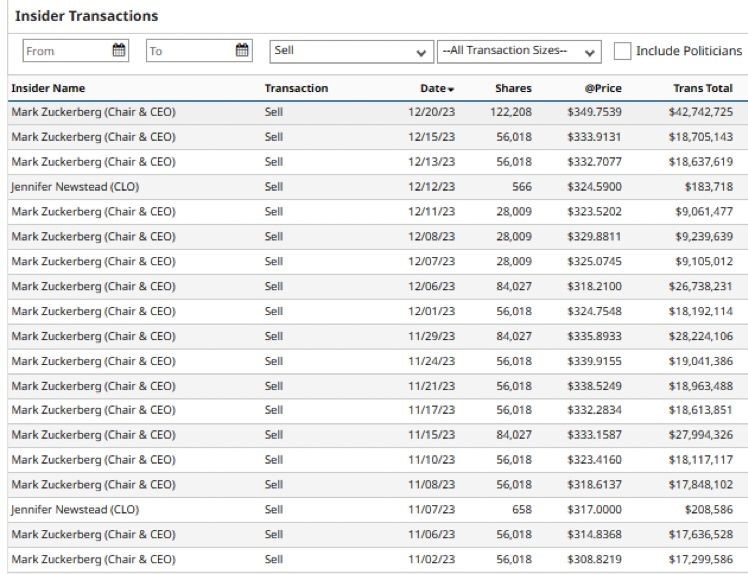Viewport: 748px width, 574px height.
Task: Select Mark Zuckerberg's 12/20/23 name entry
Action: point(93,112)
